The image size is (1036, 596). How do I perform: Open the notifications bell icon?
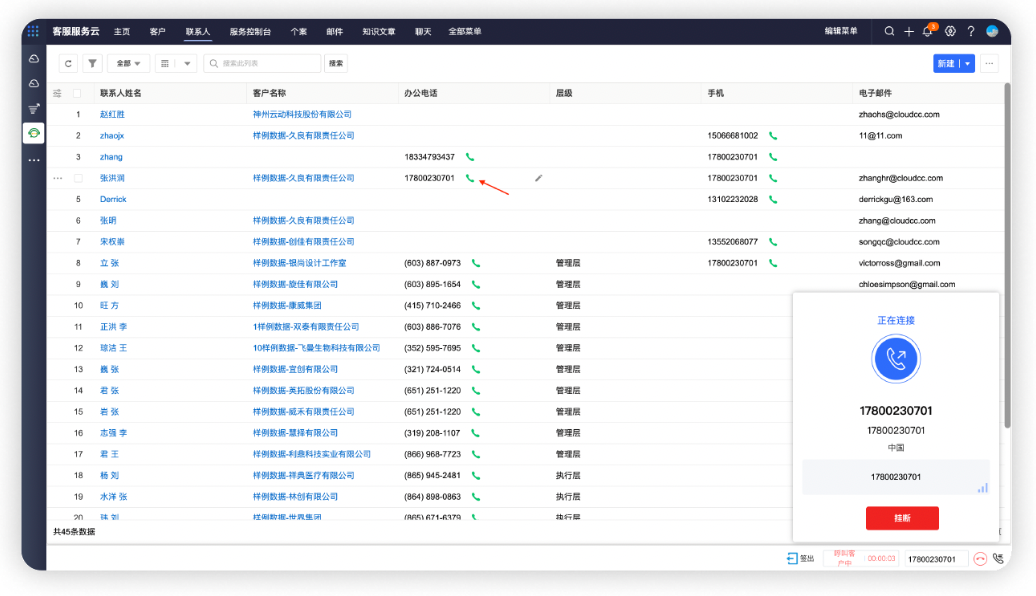[x=927, y=31]
